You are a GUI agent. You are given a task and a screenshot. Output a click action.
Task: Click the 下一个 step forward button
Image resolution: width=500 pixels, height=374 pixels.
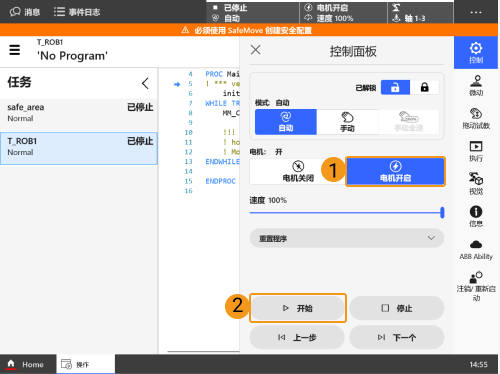coord(397,337)
